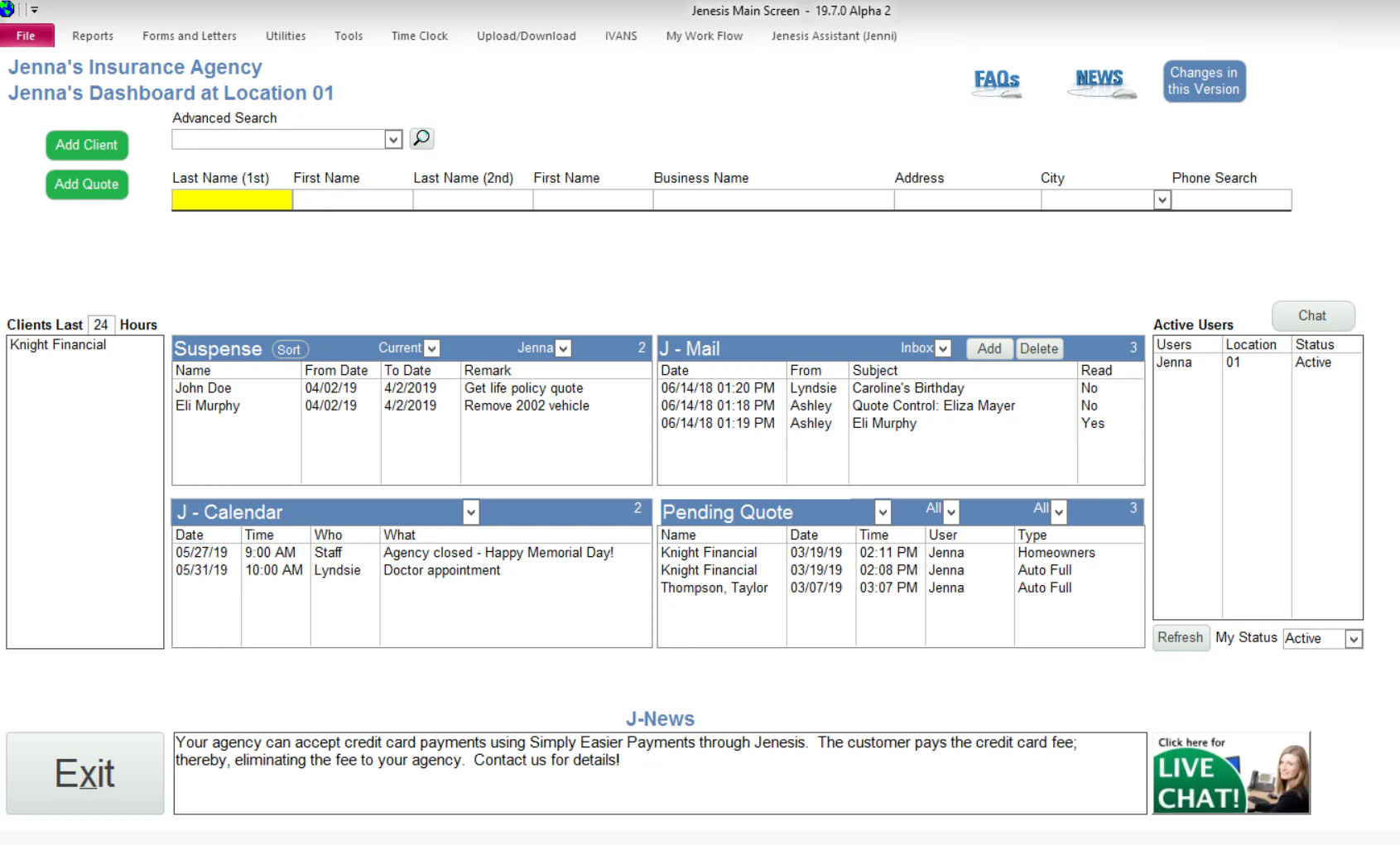Image resolution: width=1400 pixels, height=845 pixels.
Task: Open the Inbox filter dropdown in J-Mail
Action: tap(942, 348)
